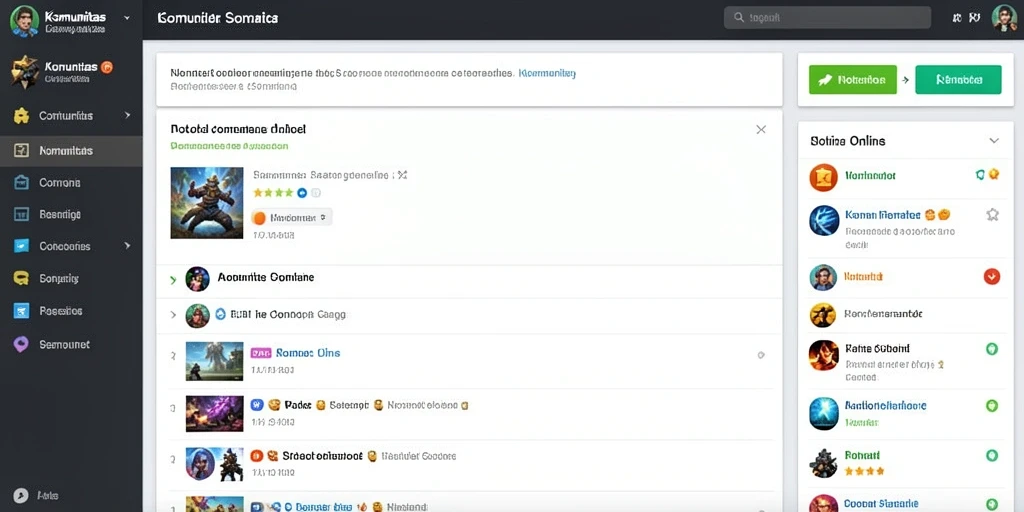Open the purple thumbnail in Podee row
Image resolution: width=1024 pixels, height=512 pixels.
(214, 413)
